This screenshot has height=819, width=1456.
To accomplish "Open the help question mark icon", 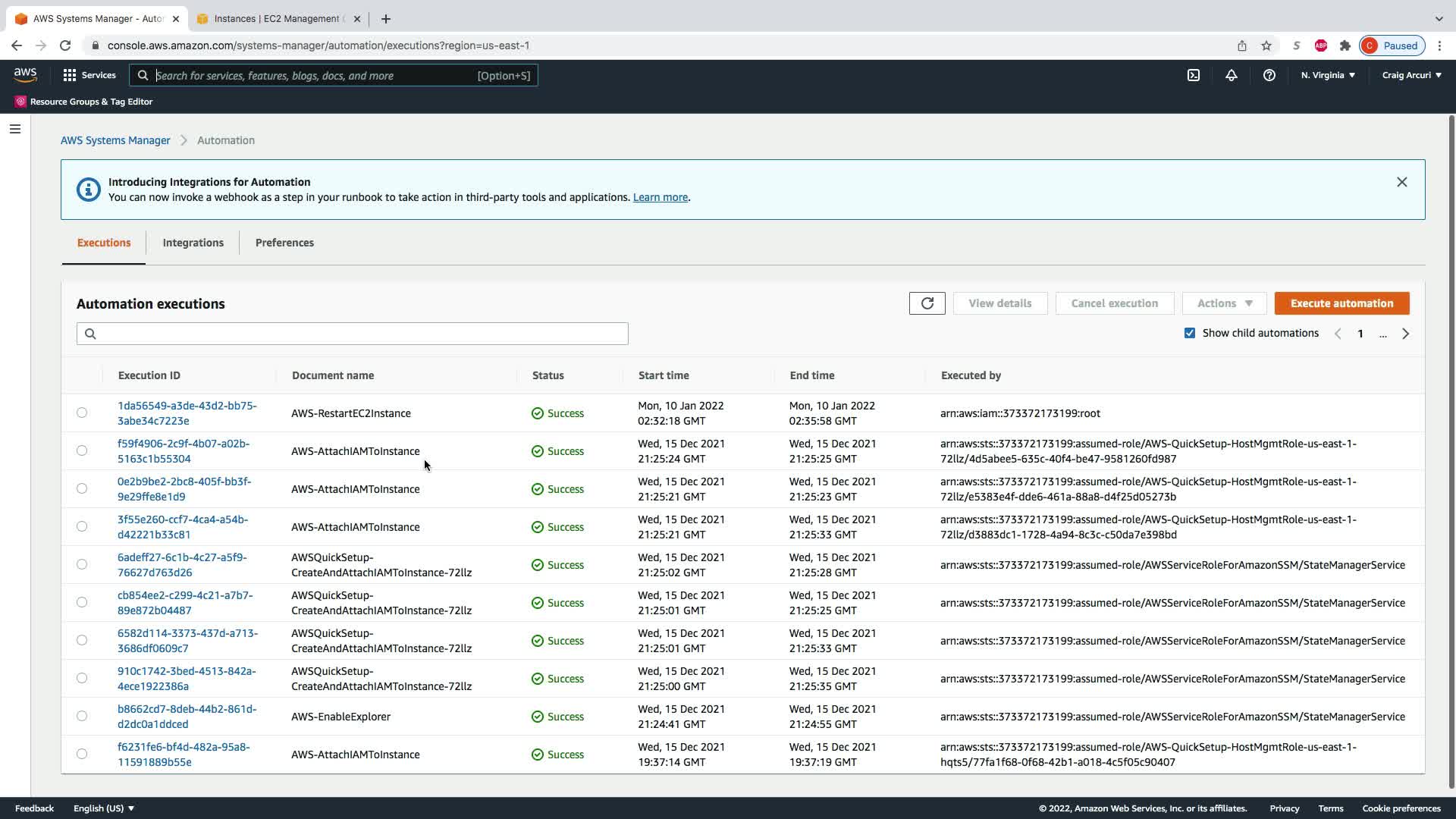I will (1269, 75).
